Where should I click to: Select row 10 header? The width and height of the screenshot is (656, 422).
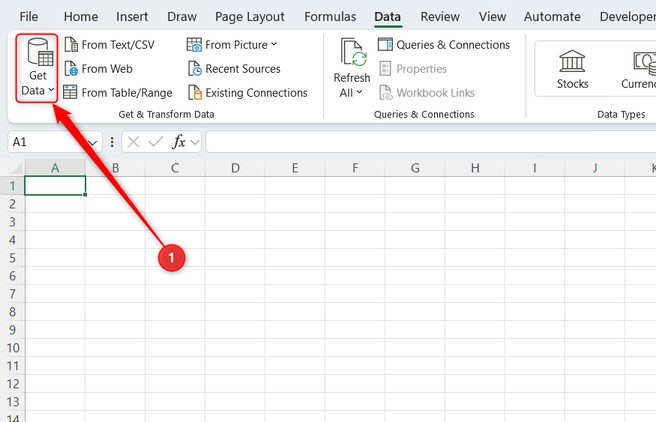coord(13,348)
